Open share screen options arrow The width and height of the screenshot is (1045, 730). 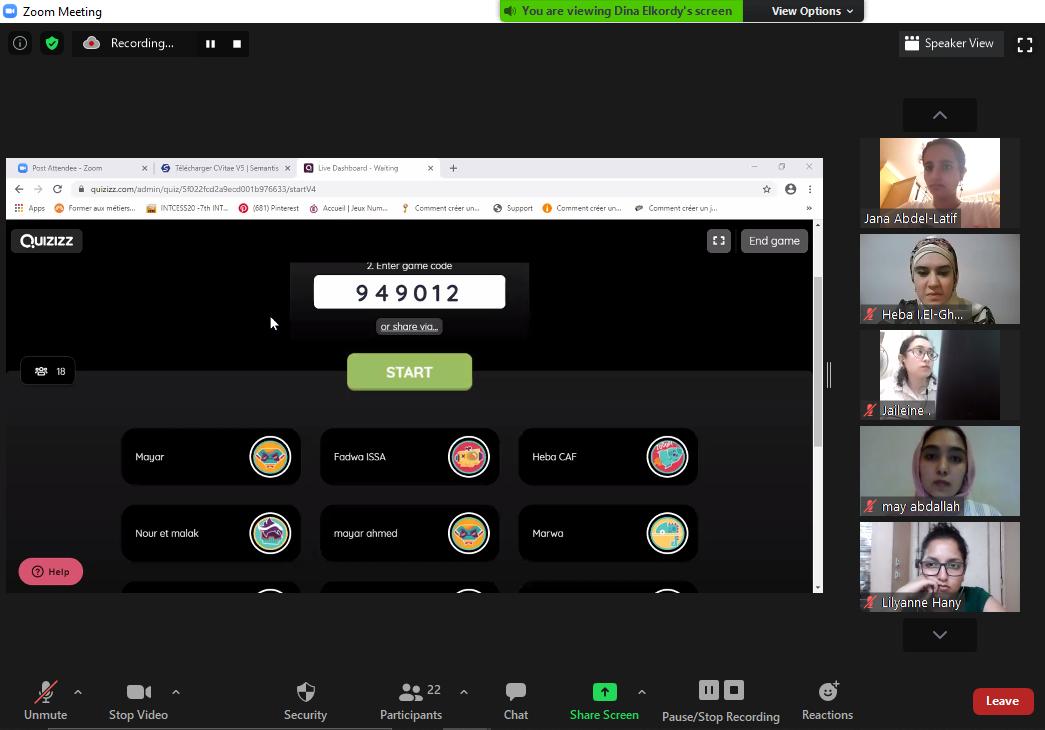[x=642, y=692]
